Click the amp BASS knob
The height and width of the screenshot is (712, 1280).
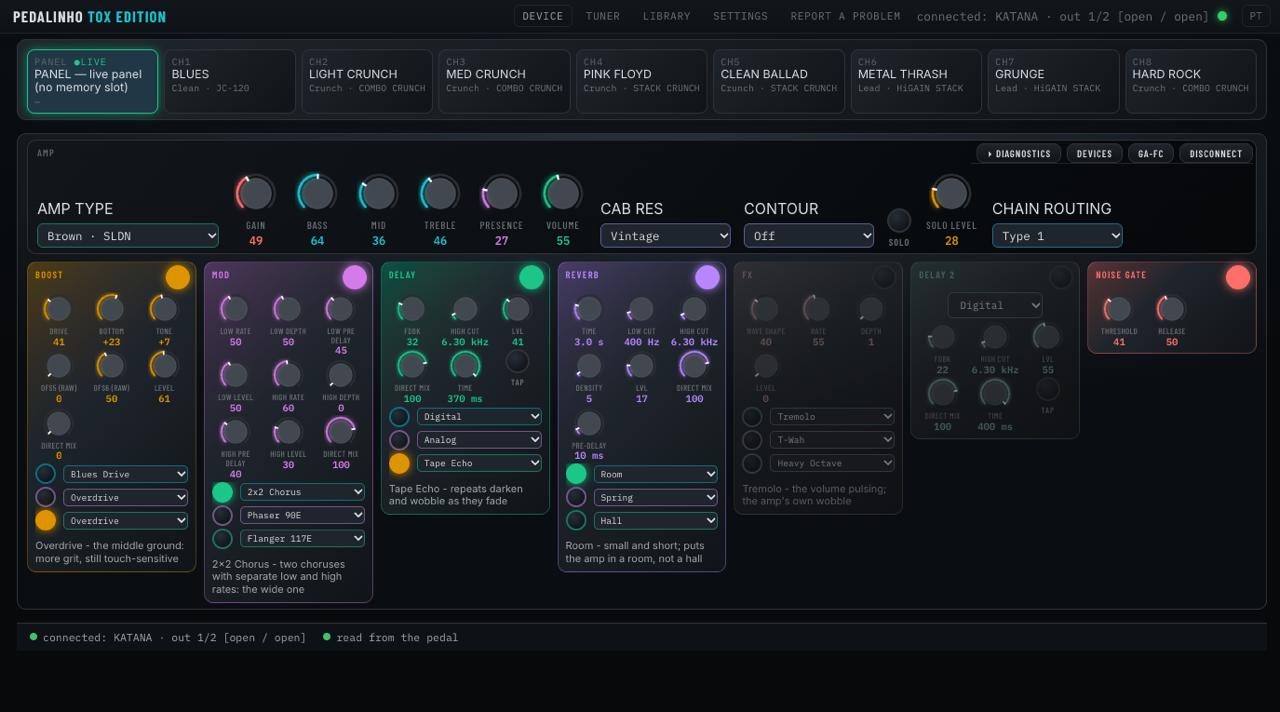[x=317, y=193]
